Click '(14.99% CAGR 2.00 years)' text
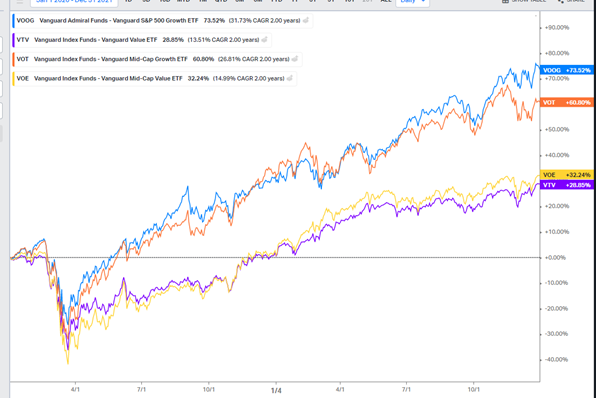 (249, 78)
